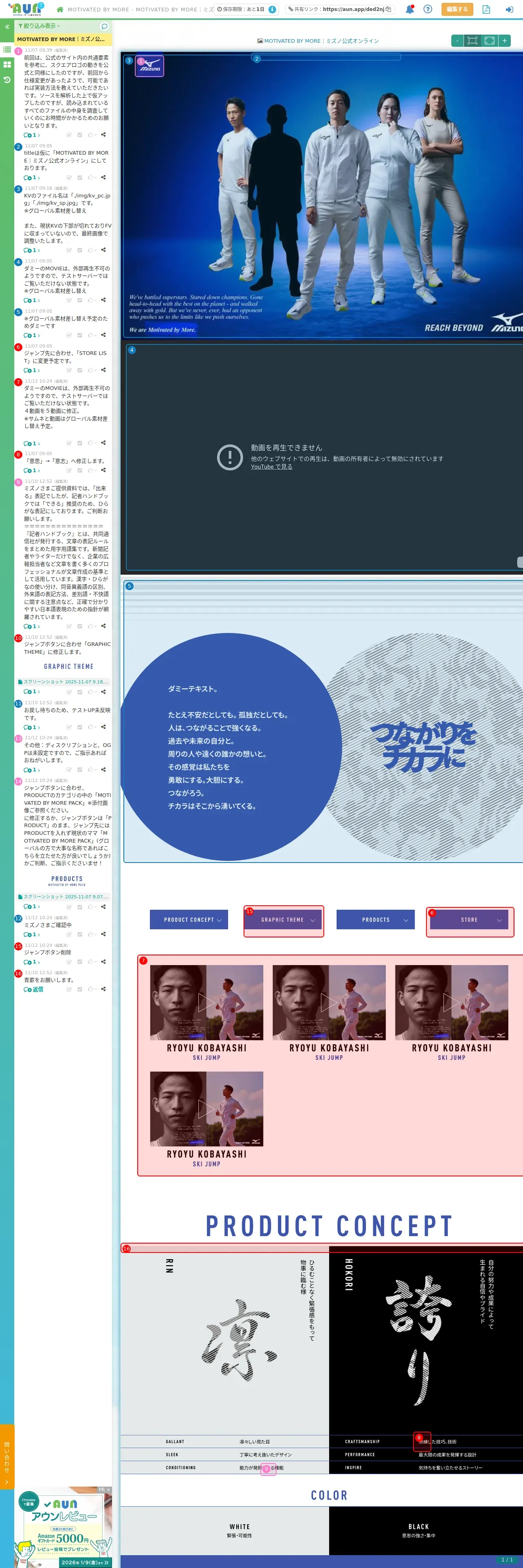Viewport: 523px width, 1568px height.
Task: Open the screenshot 9.18 attachment on comment 10
Action: tap(63, 682)
